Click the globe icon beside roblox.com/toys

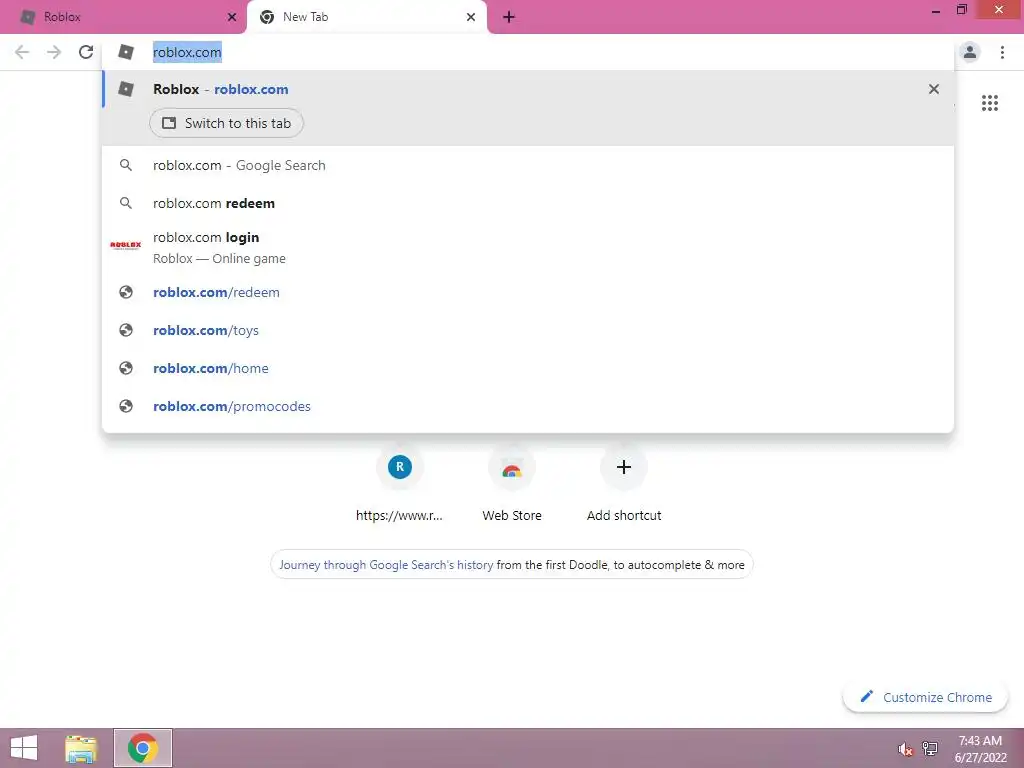click(x=126, y=330)
